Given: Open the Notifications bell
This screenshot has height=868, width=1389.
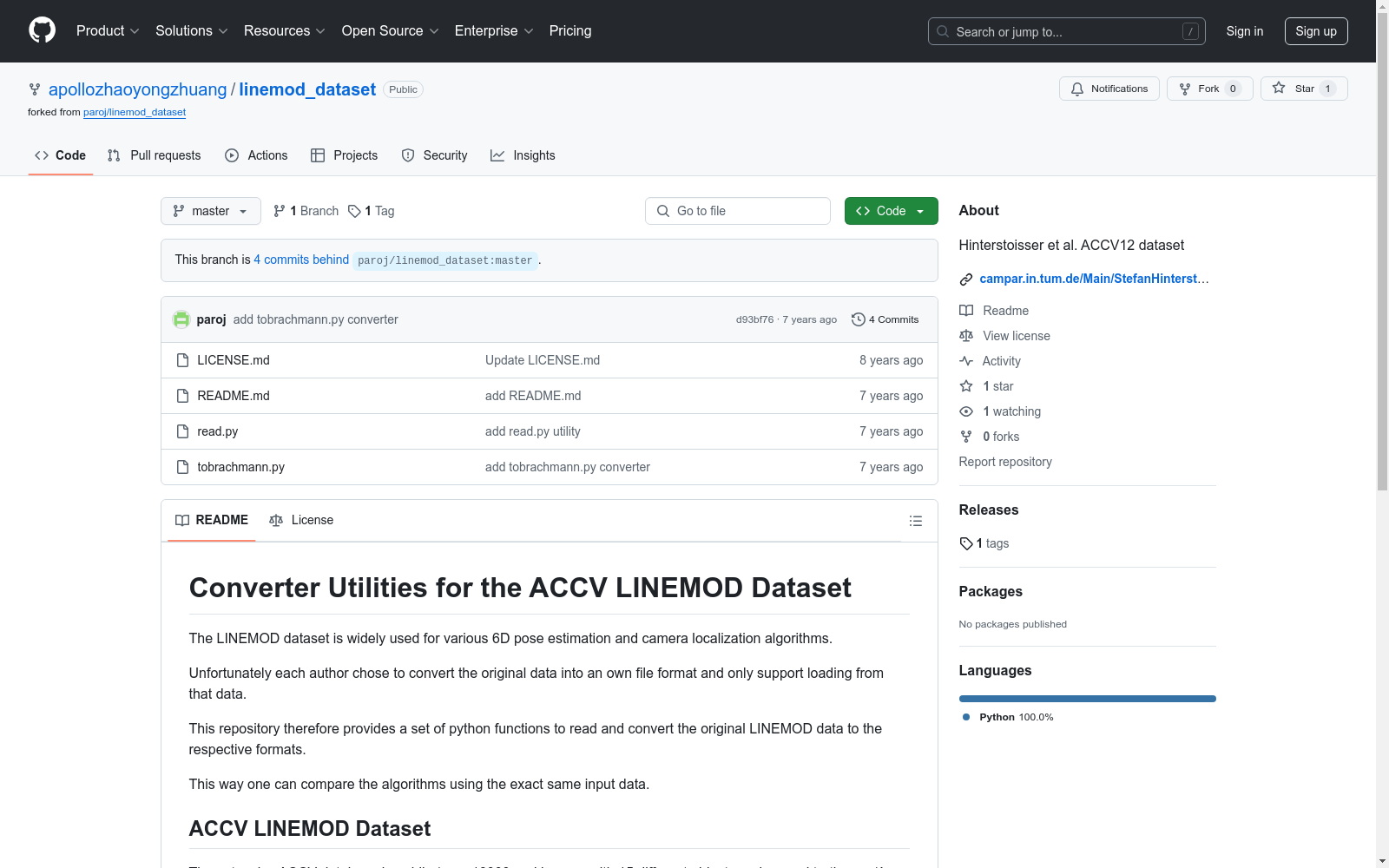Looking at the screenshot, I should click(1109, 89).
